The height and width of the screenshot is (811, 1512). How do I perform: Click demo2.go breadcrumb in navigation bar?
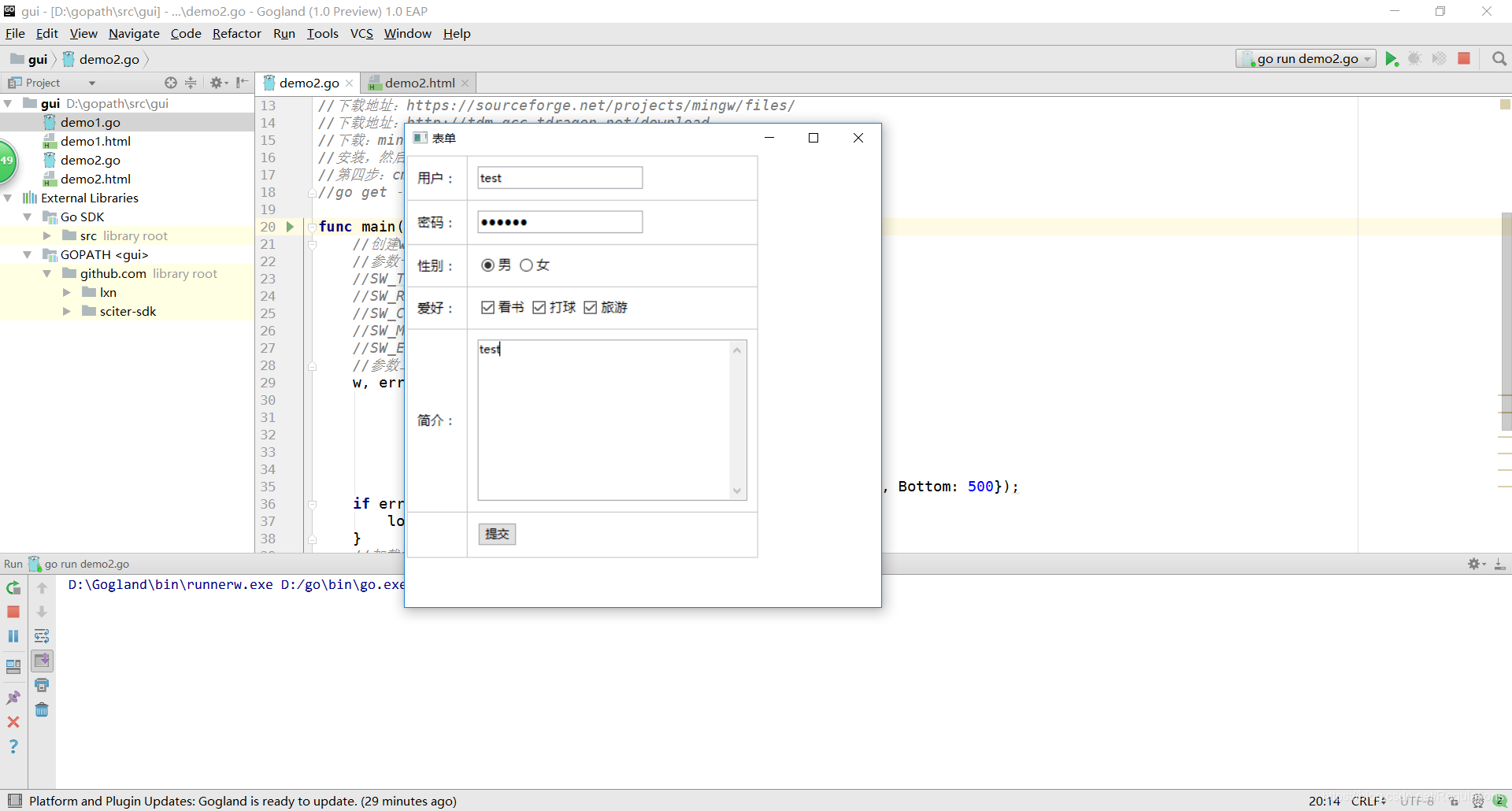coord(101,59)
